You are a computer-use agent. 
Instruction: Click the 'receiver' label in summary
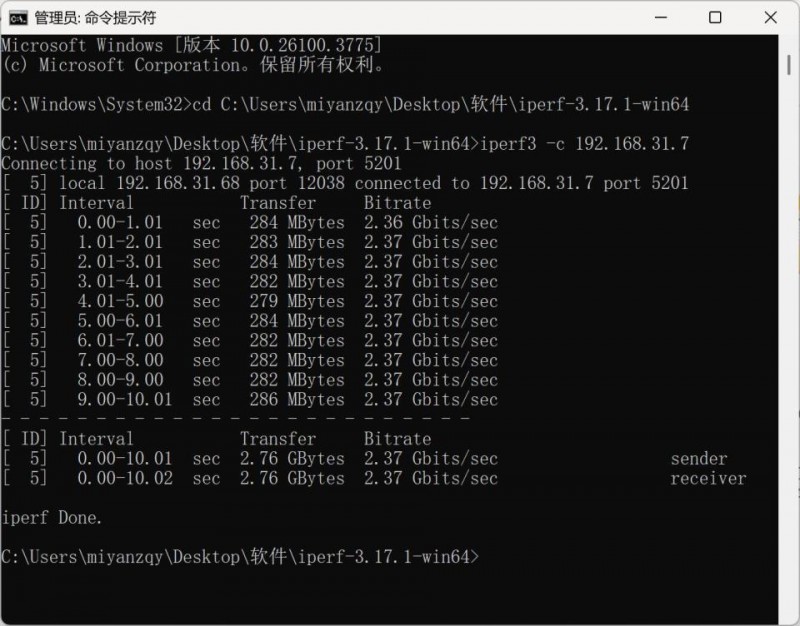click(708, 479)
